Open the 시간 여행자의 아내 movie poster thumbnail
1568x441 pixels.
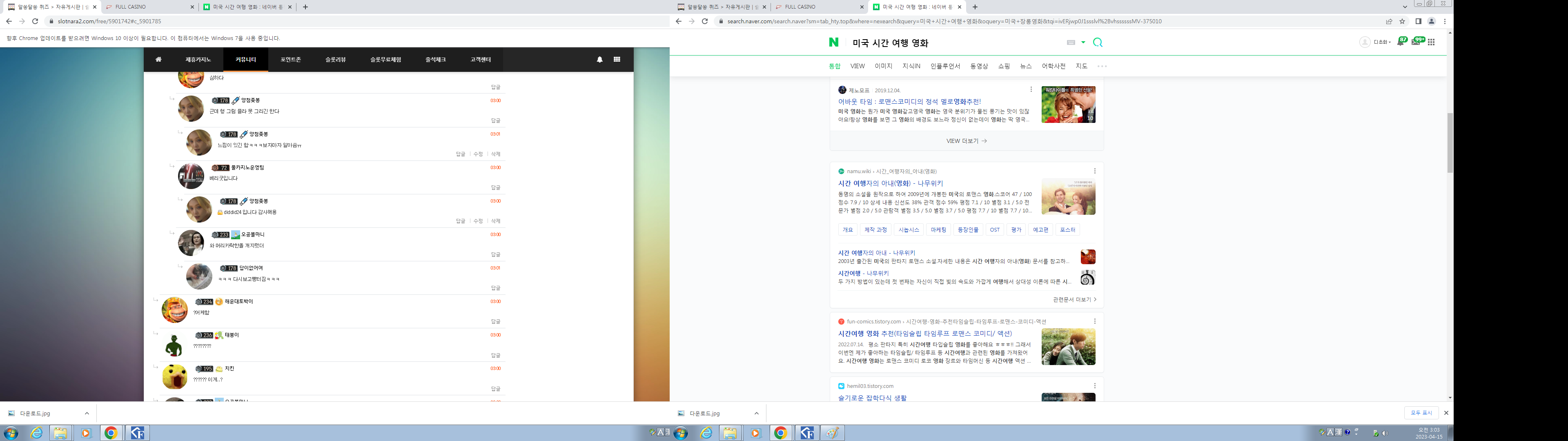click(1068, 196)
